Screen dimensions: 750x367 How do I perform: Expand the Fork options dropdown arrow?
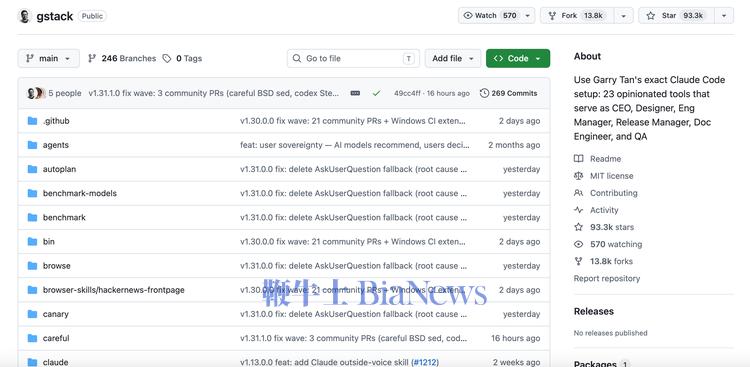624,16
